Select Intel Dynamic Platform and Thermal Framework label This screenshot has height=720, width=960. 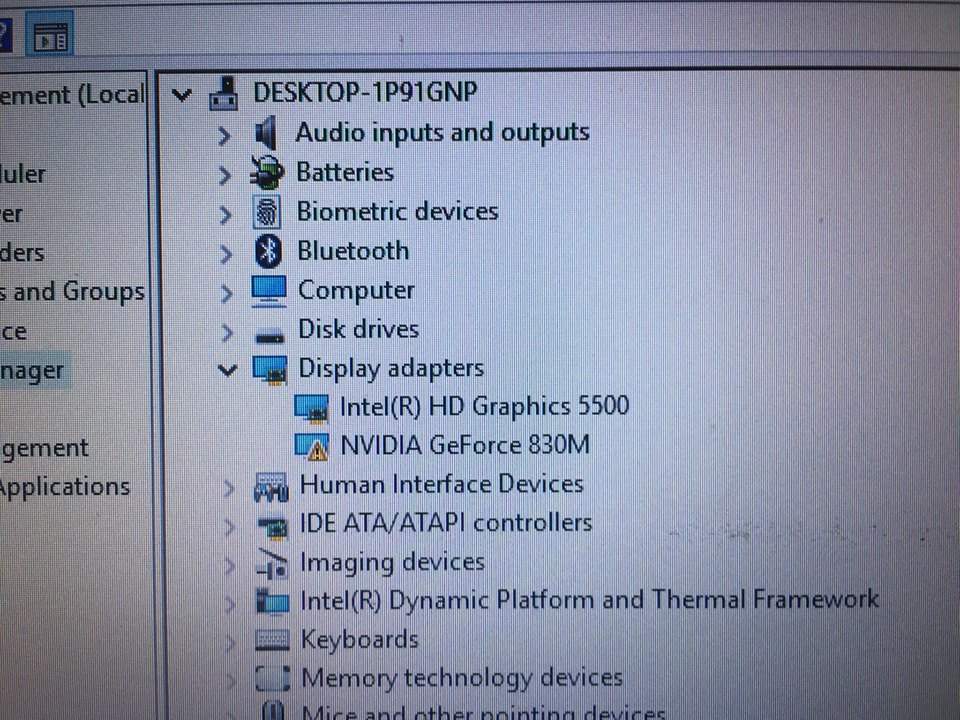590,600
